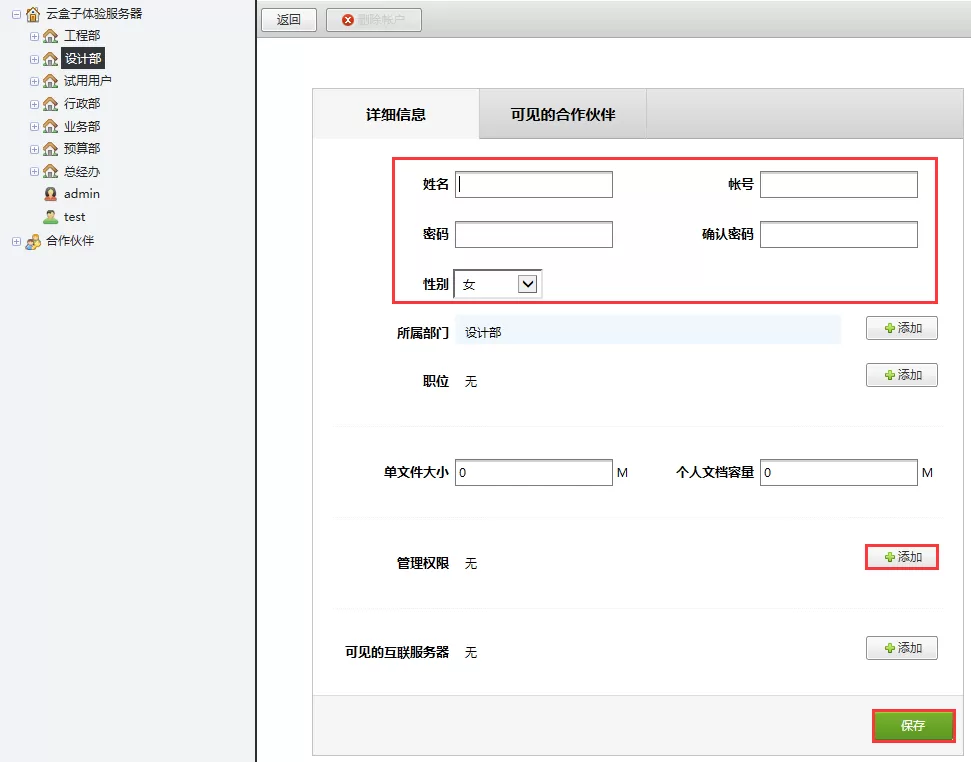
Task: Select the admin user in tree
Action: point(82,194)
